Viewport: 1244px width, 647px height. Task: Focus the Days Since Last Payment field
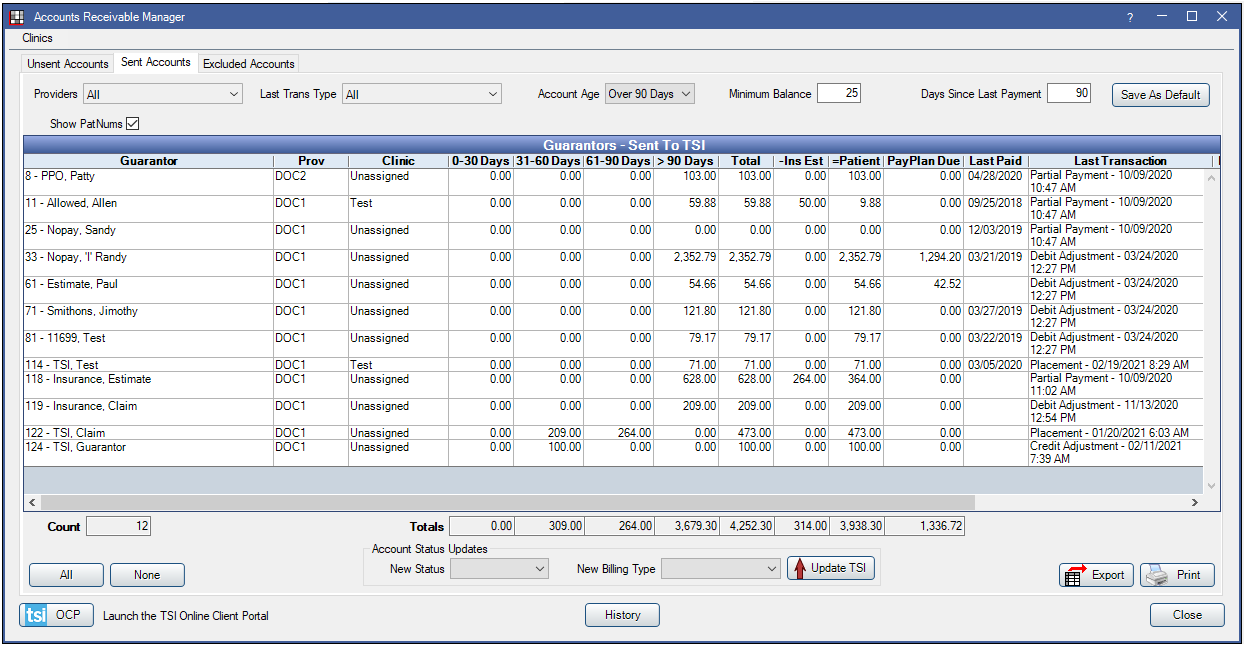tap(1069, 93)
